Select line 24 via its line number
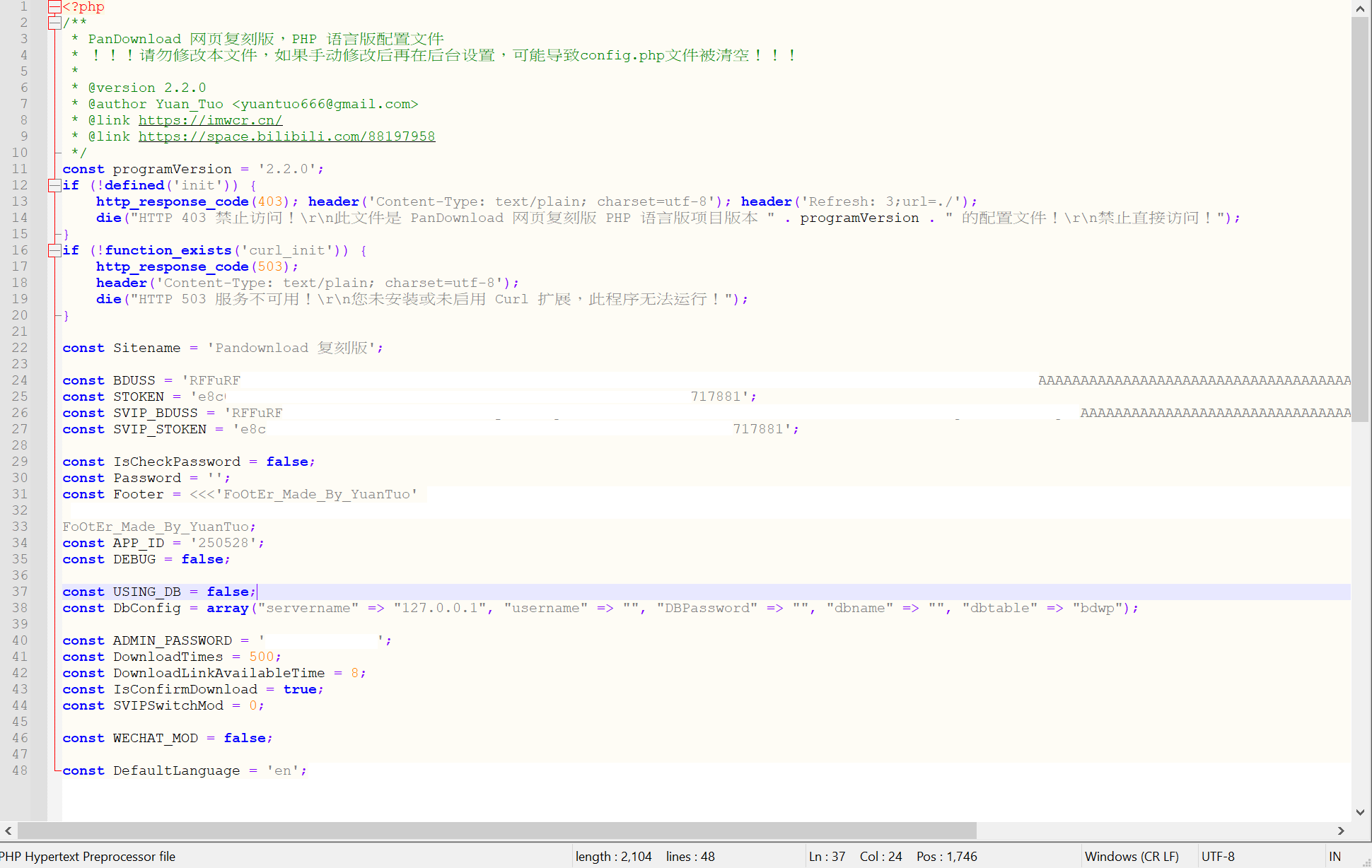 [21, 380]
